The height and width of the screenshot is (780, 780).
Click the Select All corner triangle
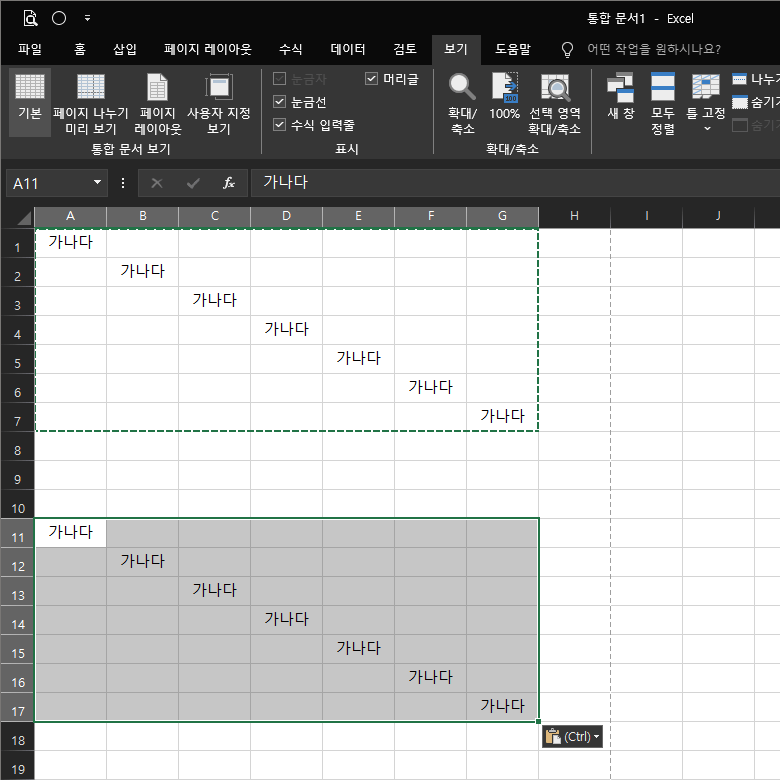pyautogui.click(x=24, y=218)
